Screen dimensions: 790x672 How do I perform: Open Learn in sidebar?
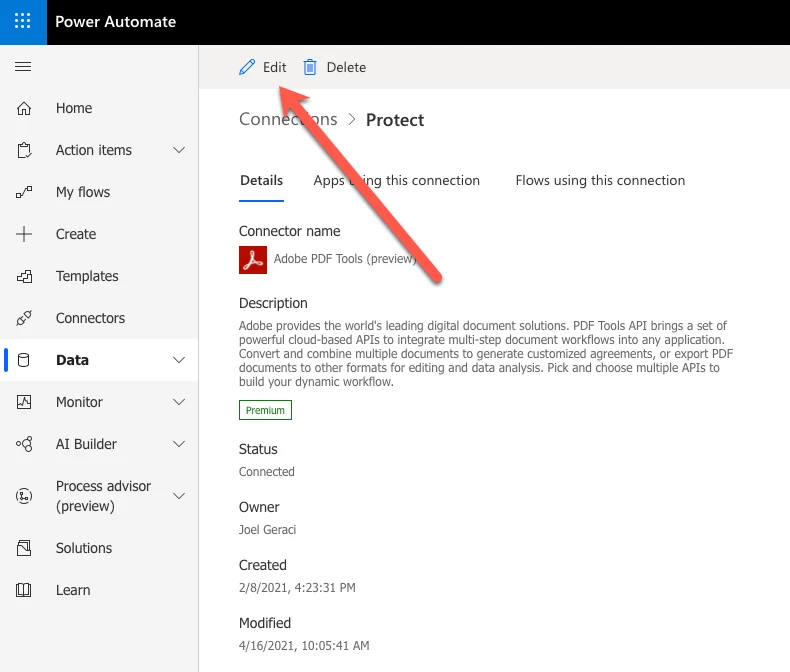(73, 590)
